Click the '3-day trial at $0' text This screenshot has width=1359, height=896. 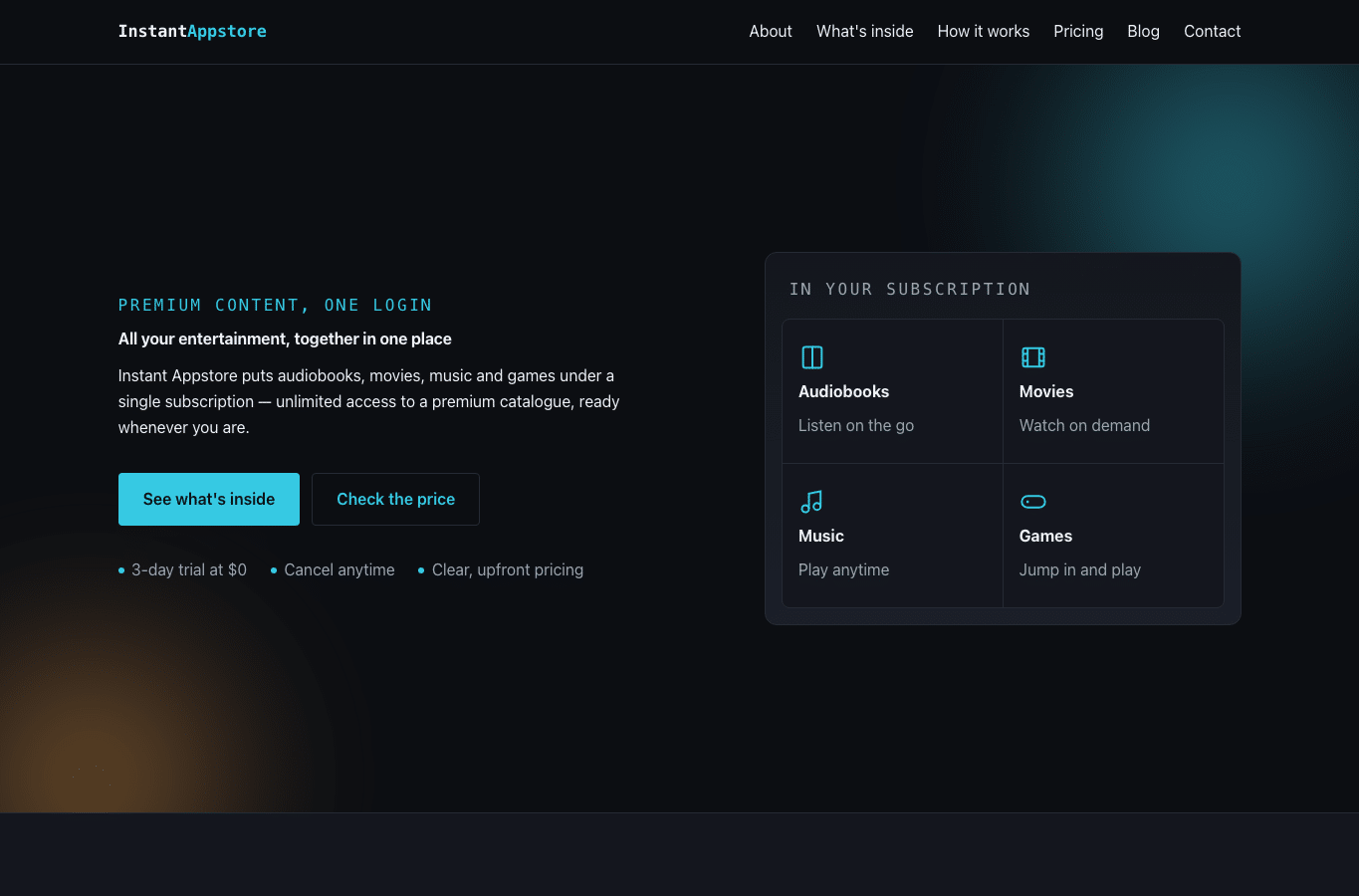189,569
